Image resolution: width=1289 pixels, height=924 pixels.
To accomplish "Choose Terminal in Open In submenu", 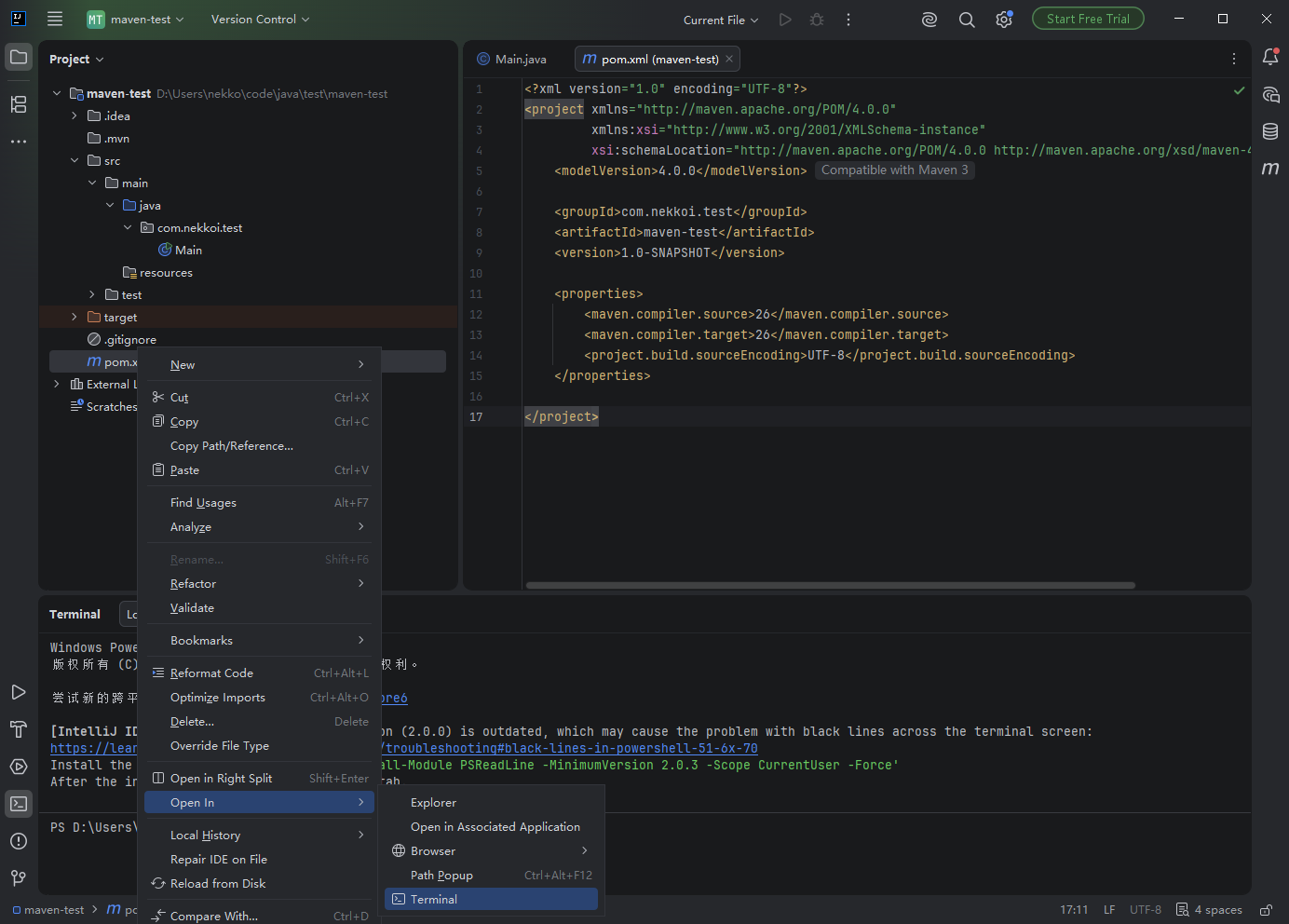I will tap(491, 899).
